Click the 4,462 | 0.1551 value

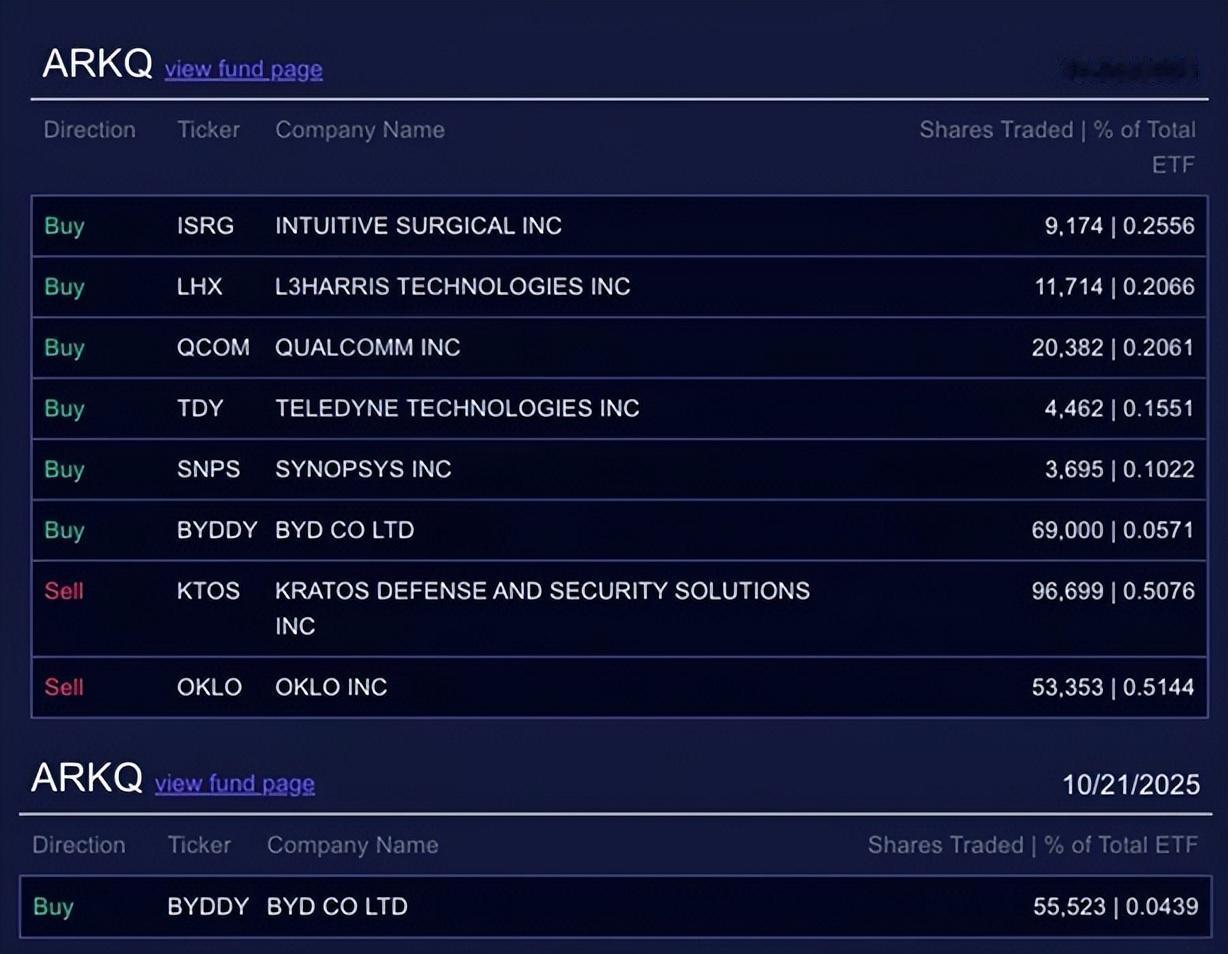(x=1119, y=409)
